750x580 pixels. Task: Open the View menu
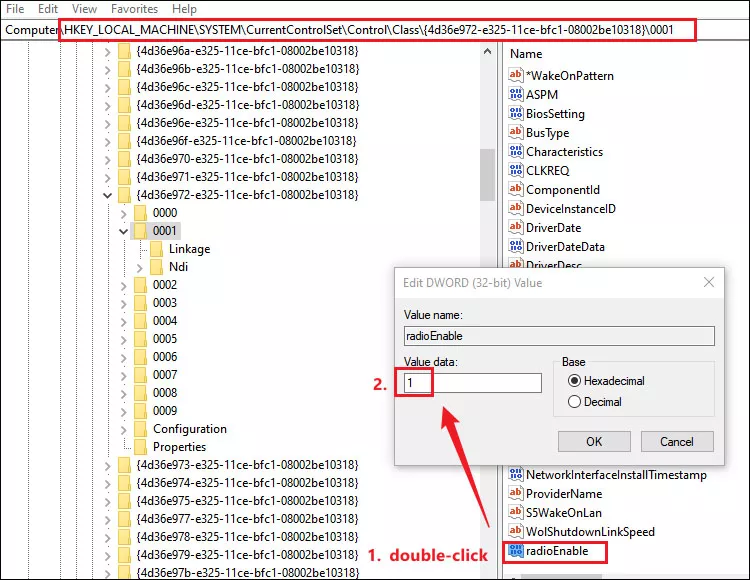coord(85,9)
